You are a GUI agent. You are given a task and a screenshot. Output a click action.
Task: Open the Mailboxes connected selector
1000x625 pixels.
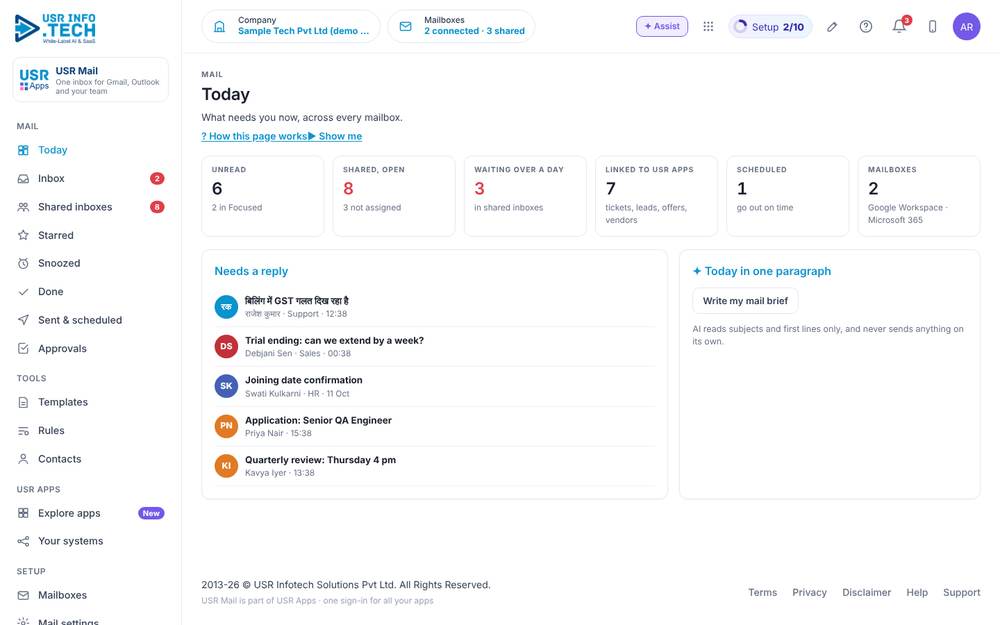461,26
